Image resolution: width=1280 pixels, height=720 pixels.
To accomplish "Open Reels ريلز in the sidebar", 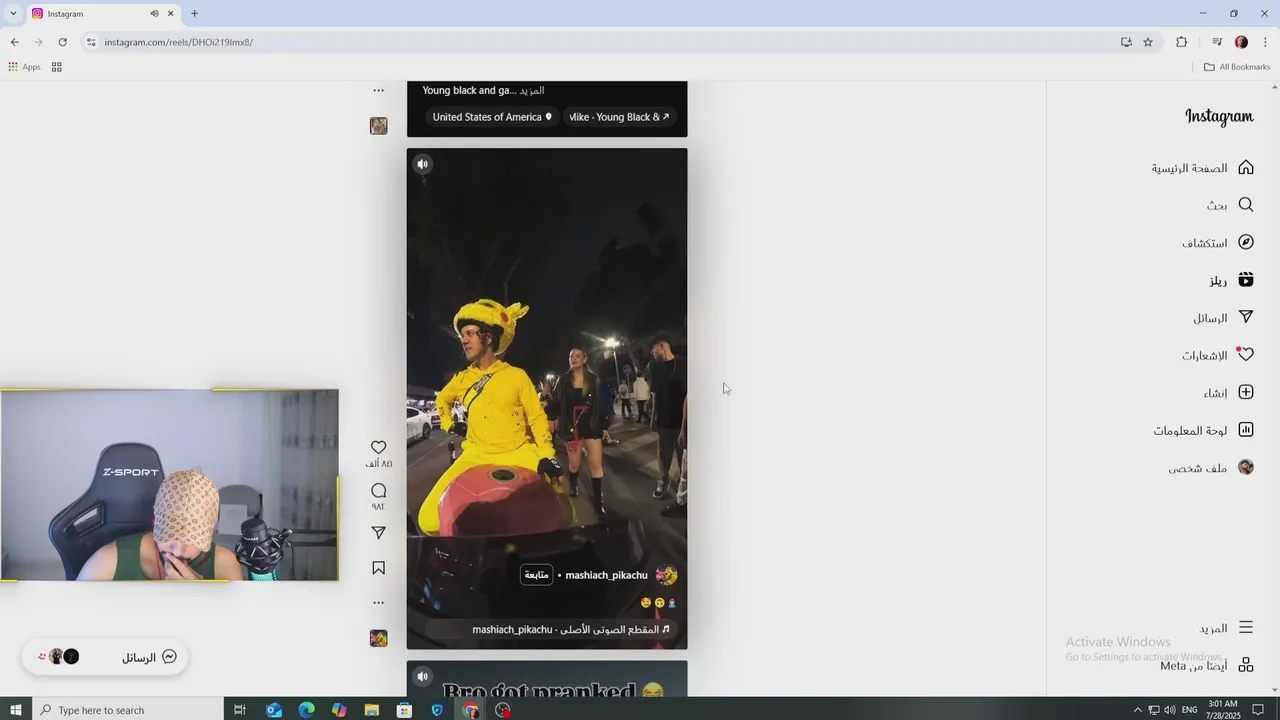I will [1231, 281].
